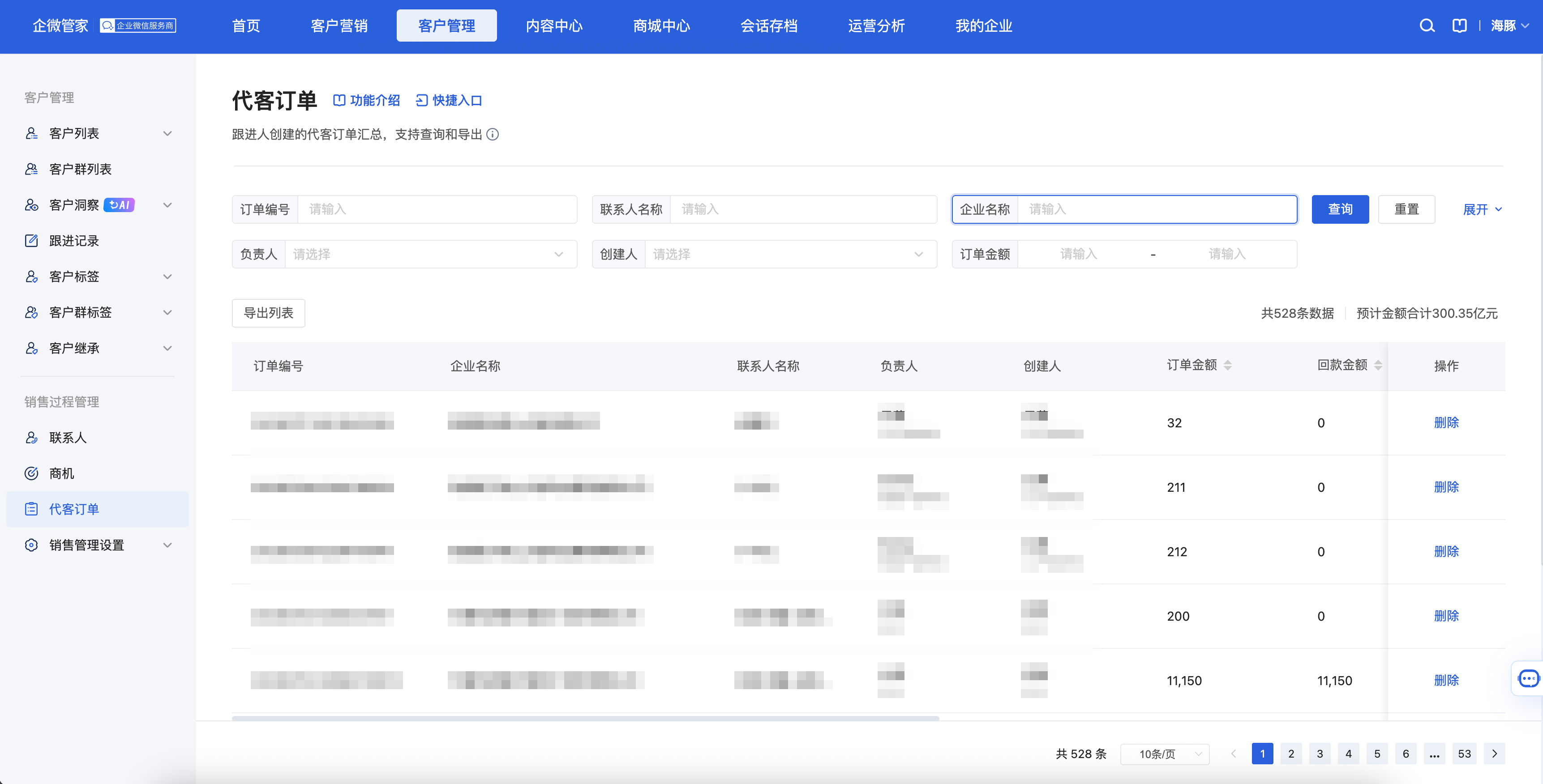Focus the 企业名称 input field
Screen dimensions: 1543x784
1157,209
